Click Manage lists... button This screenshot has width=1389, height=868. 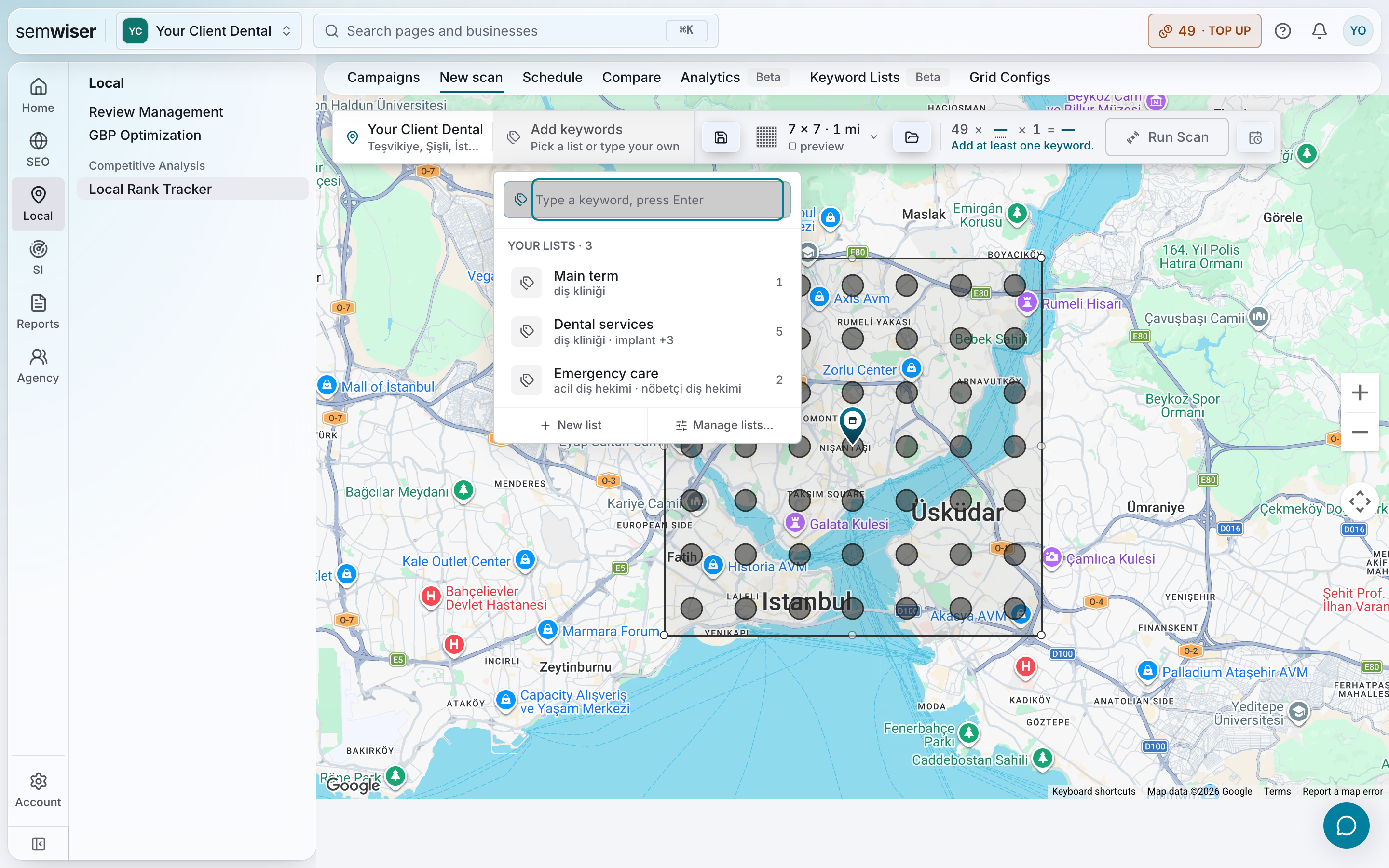[724, 425]
